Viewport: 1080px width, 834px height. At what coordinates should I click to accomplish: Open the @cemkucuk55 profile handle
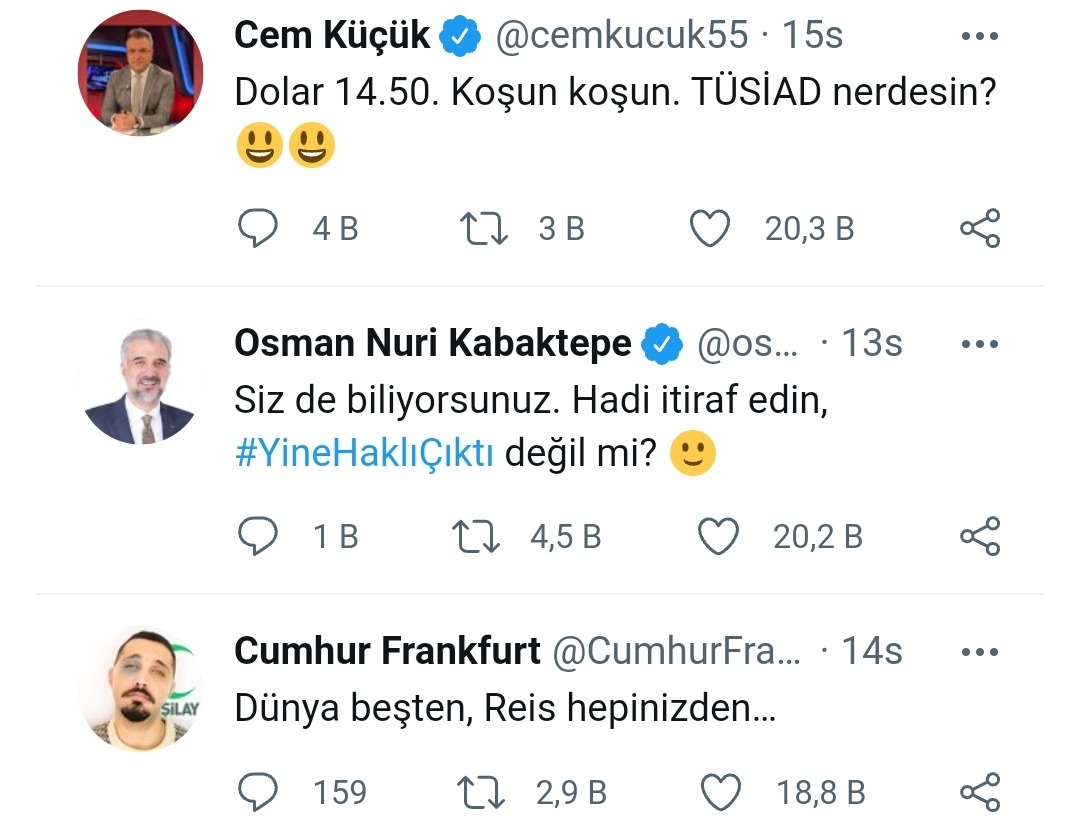(622, 36)
